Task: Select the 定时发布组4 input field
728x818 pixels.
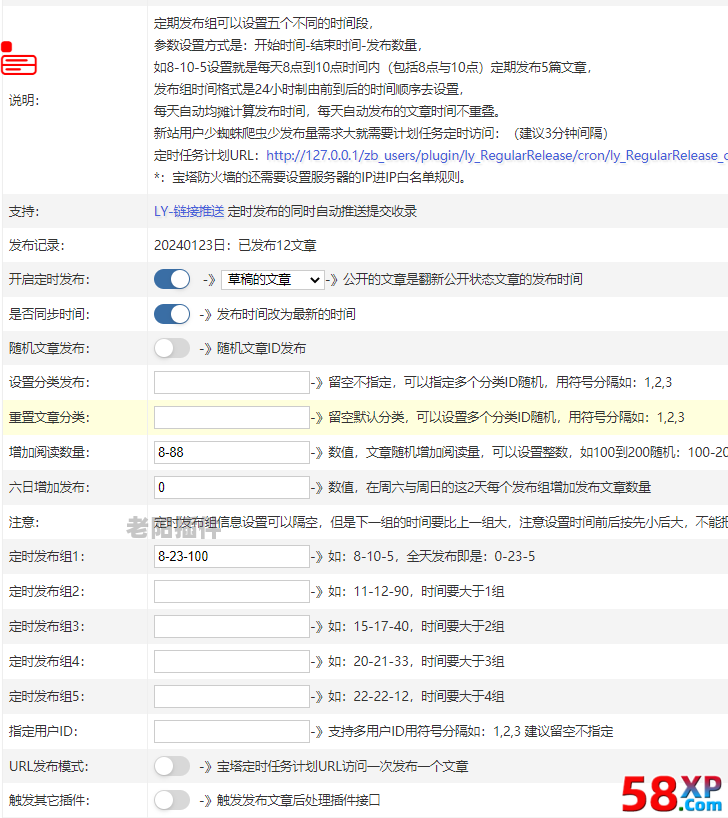Action: pyautogui.click(x=232, y=661)
